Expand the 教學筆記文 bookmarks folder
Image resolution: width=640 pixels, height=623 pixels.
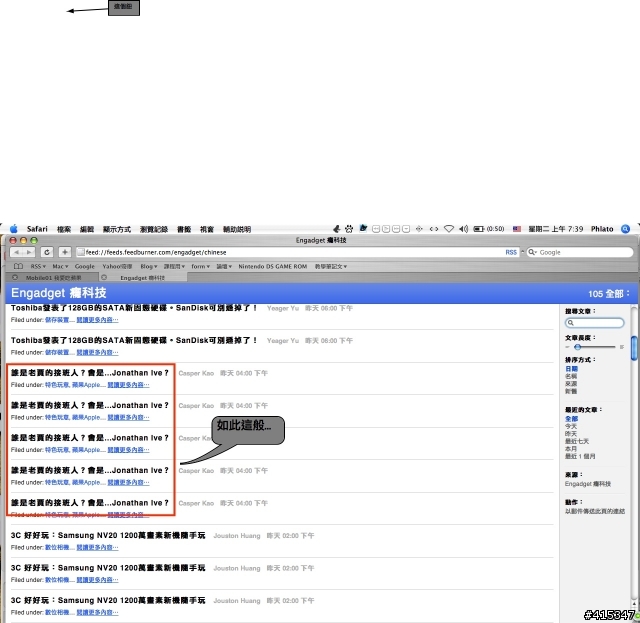click(331, 266)
